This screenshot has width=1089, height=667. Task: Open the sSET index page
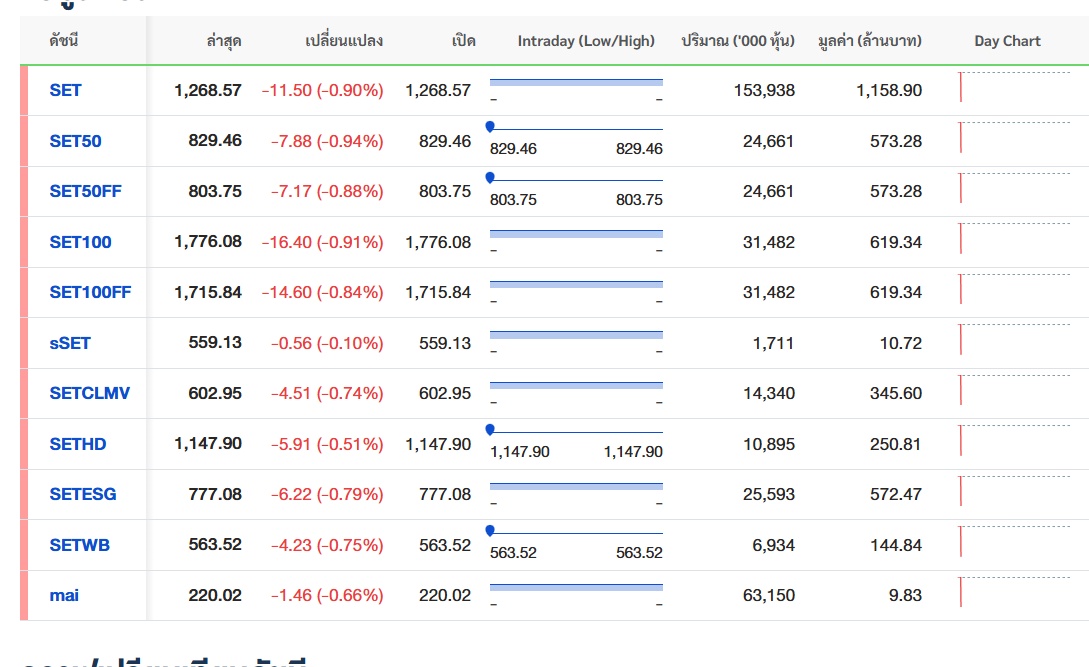pos(70,343)
